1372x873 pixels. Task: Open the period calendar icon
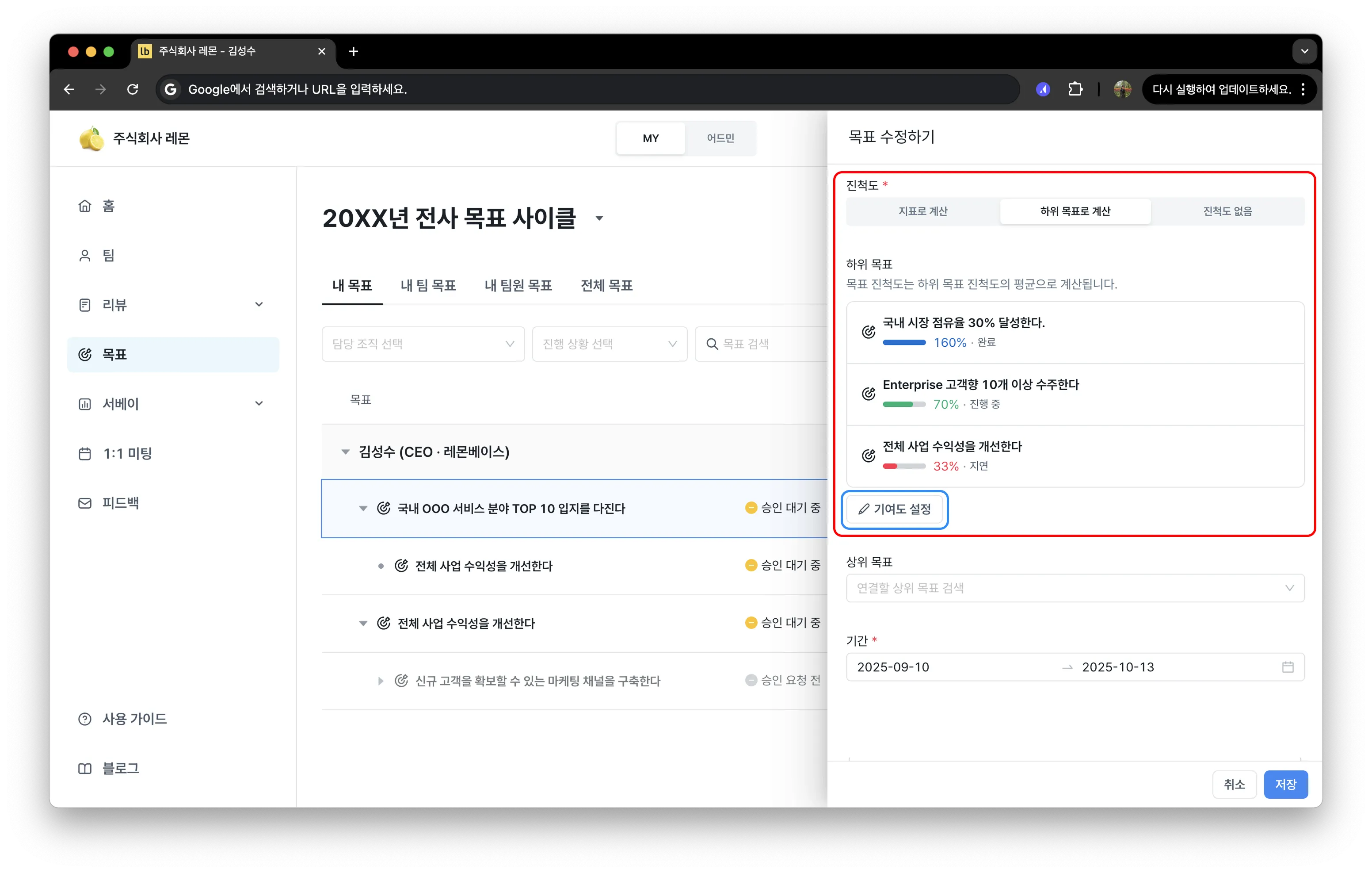point(1288,666)
